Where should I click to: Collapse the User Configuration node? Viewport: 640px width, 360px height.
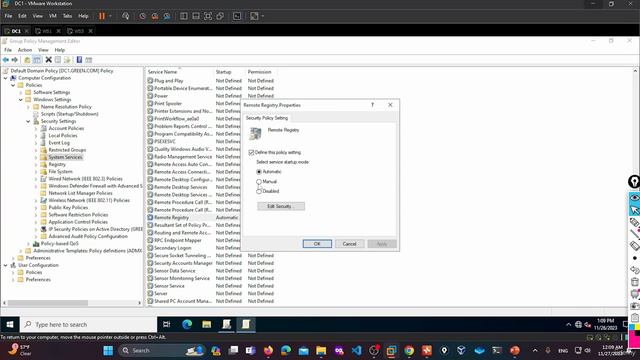(6, 265)
